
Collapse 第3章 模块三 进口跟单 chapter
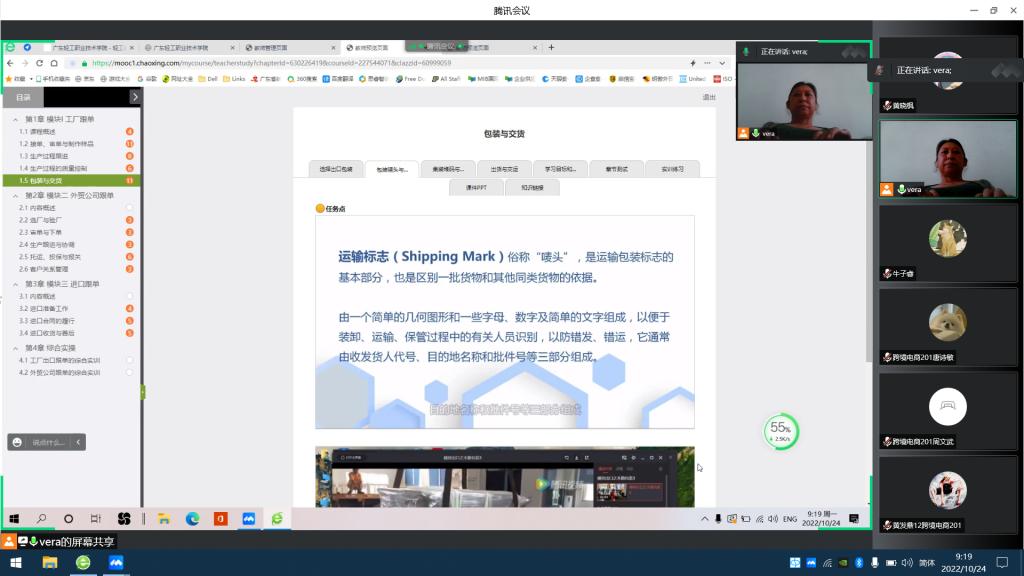(x=15, y=284)
